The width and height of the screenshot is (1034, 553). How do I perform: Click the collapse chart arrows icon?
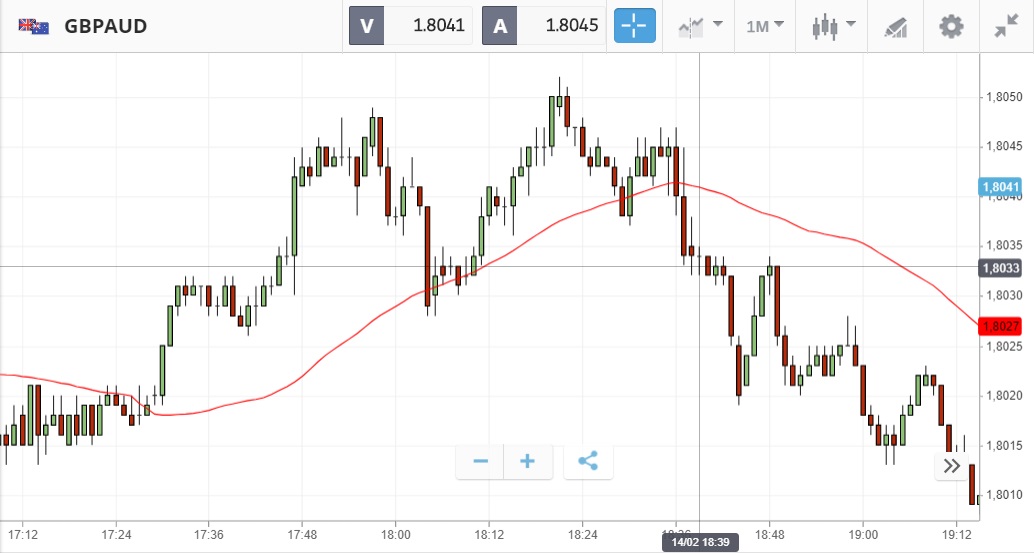point(1005,26)
